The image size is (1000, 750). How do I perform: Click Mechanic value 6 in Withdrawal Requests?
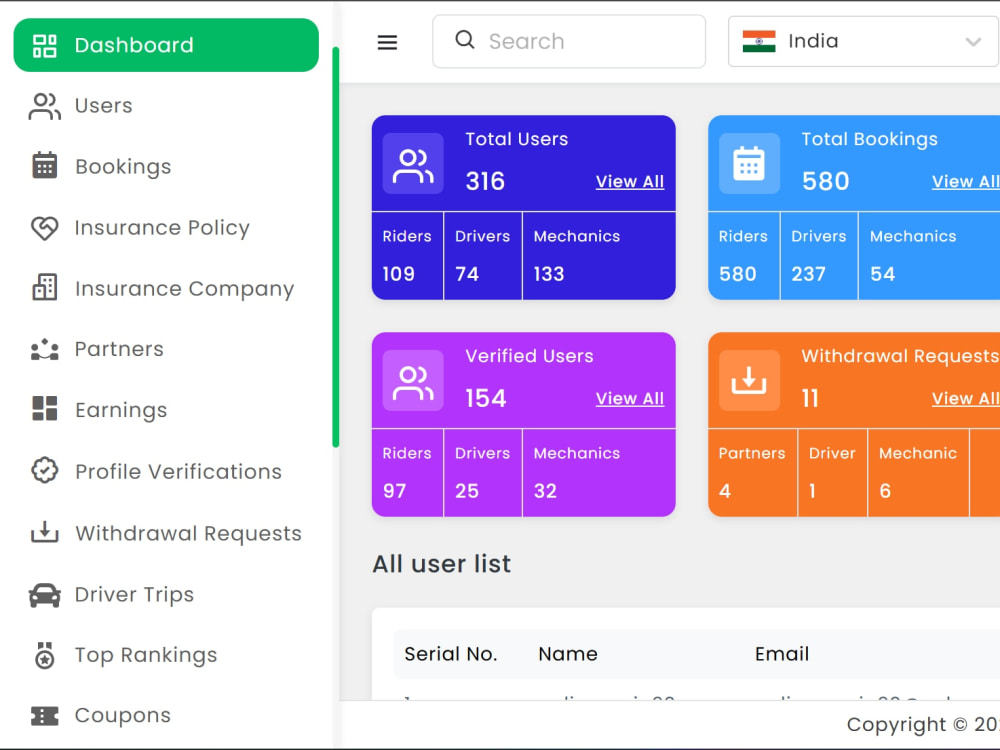click(885, 491)
